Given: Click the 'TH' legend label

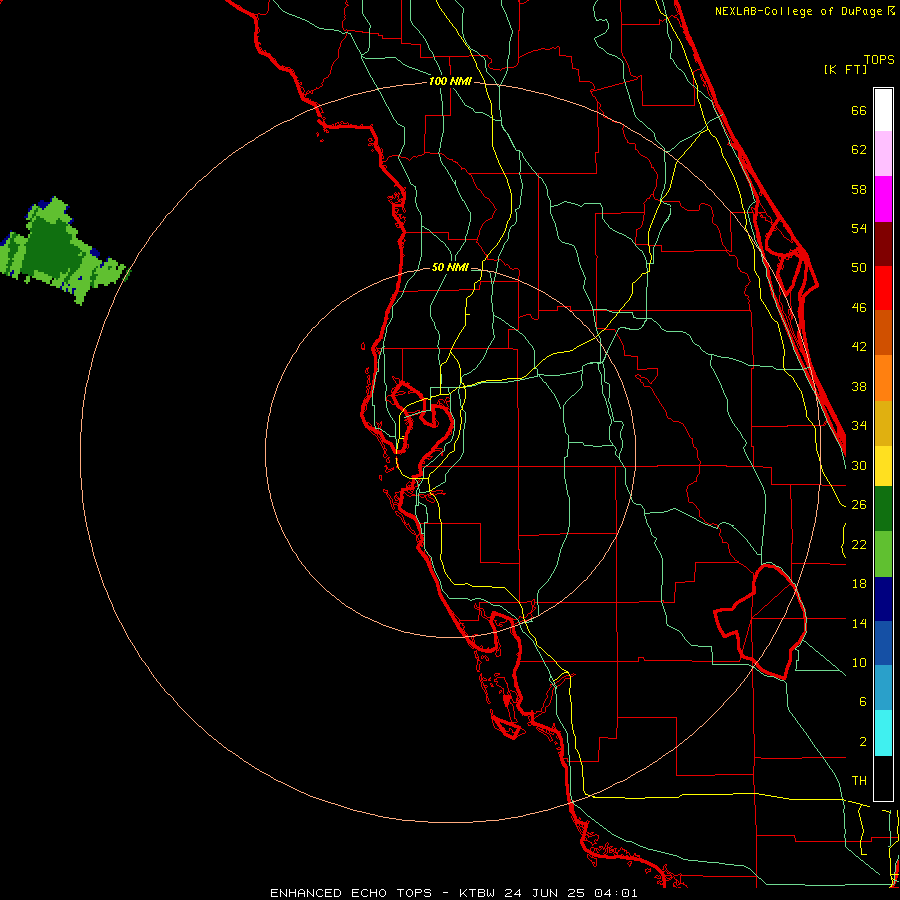Looking at the screenshot, I should pyautogui.click(x=859, y=781).
